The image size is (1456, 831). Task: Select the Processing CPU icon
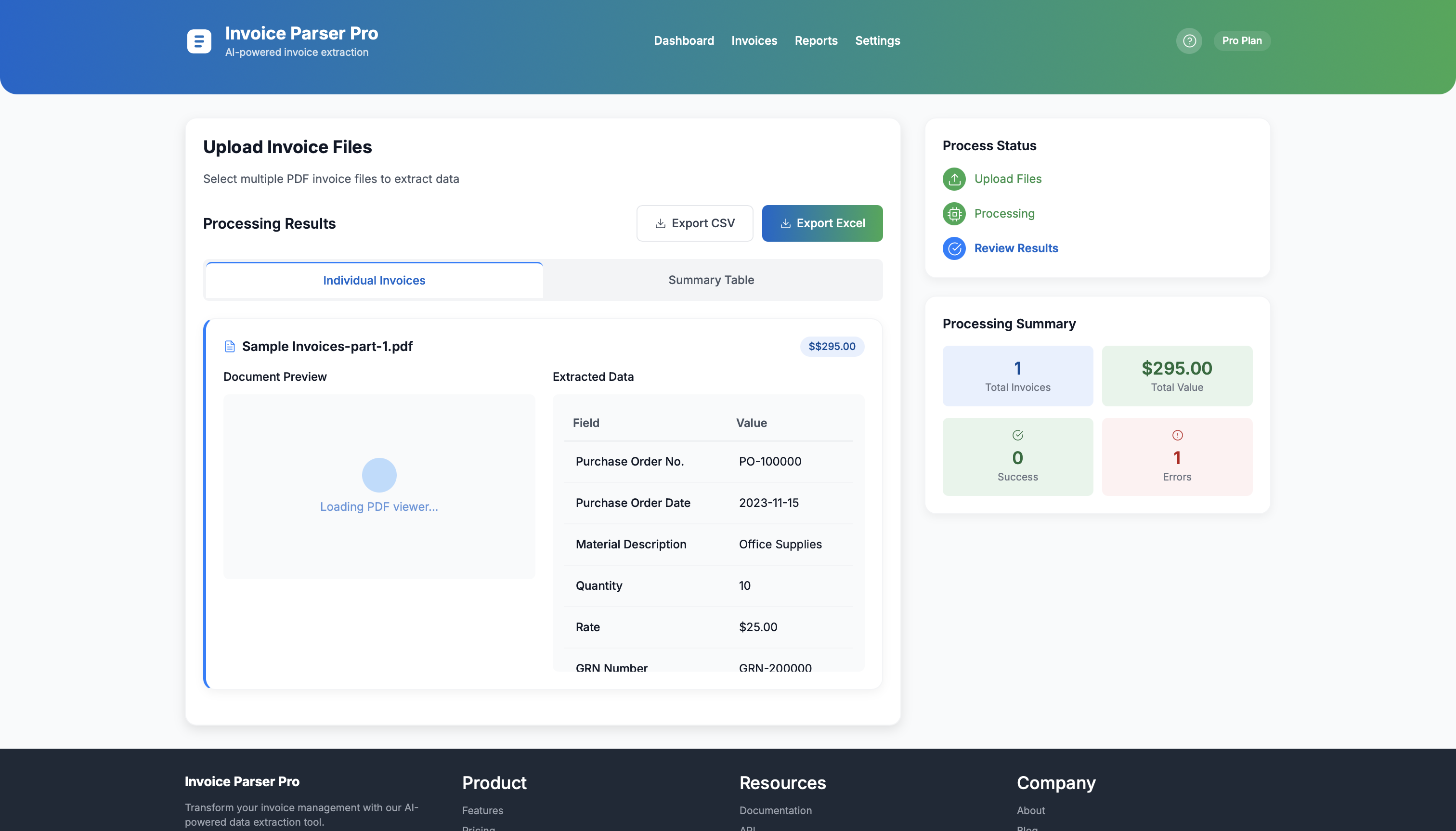point(954,213)
